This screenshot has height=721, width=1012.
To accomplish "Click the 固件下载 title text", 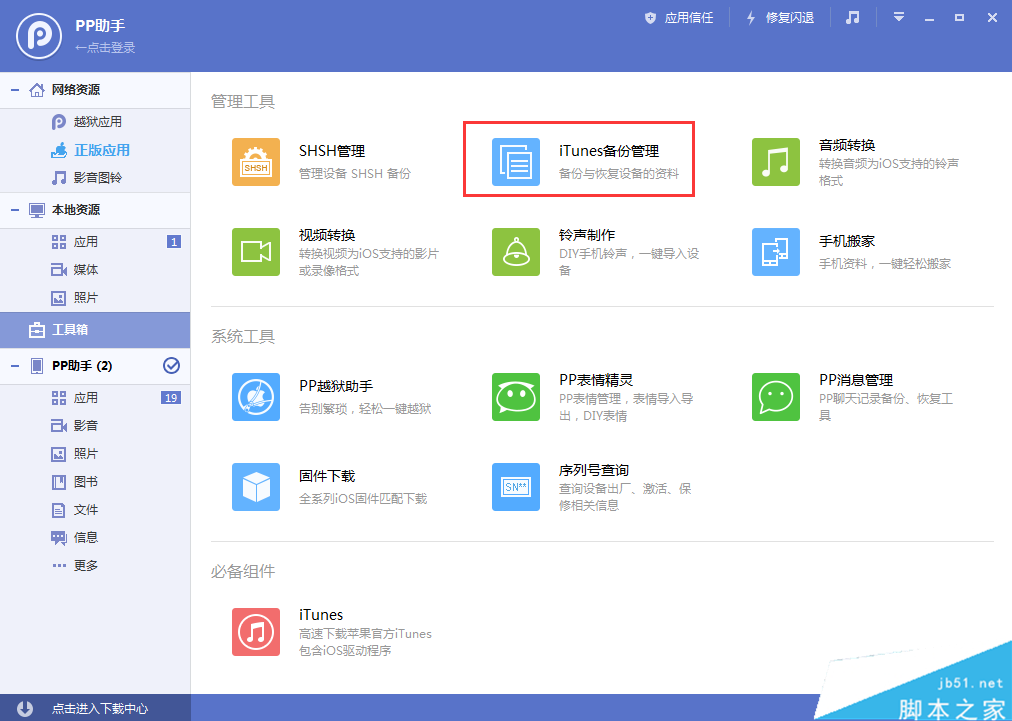I will tap(327, 476).
